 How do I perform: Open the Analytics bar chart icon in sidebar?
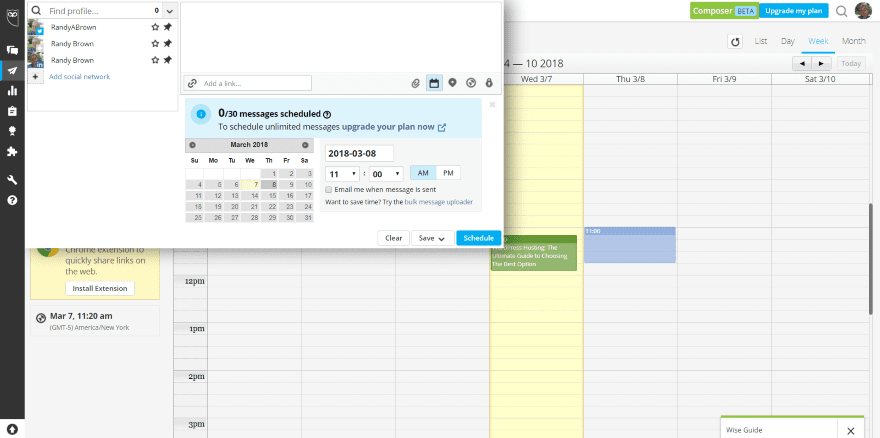point(12,90)
